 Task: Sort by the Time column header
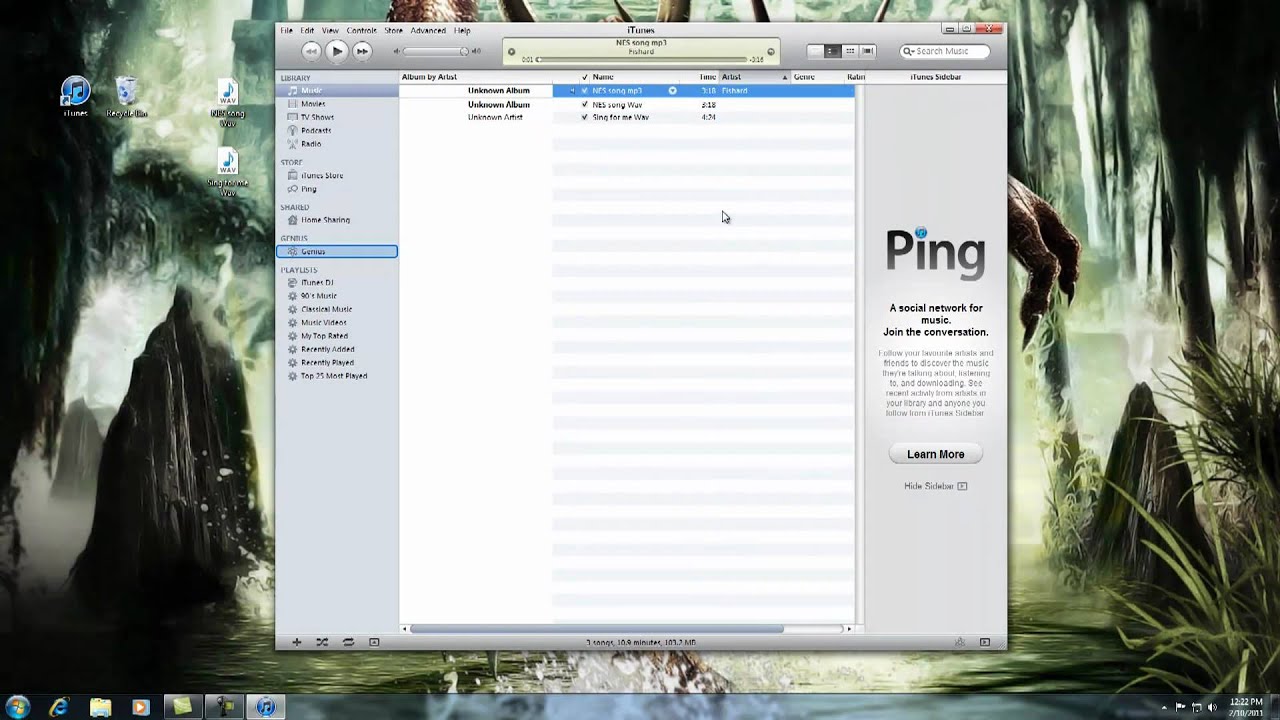[x=708, y=77]
